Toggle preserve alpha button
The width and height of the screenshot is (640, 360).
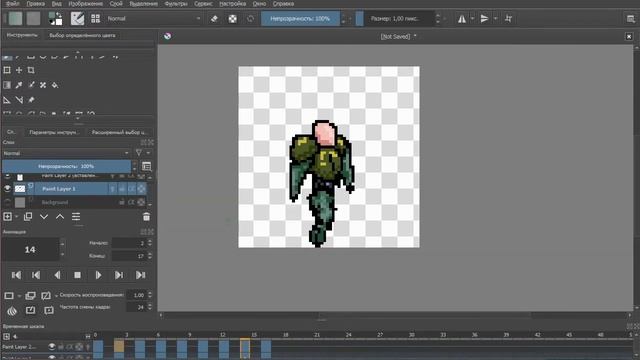(x=232, y=18)
